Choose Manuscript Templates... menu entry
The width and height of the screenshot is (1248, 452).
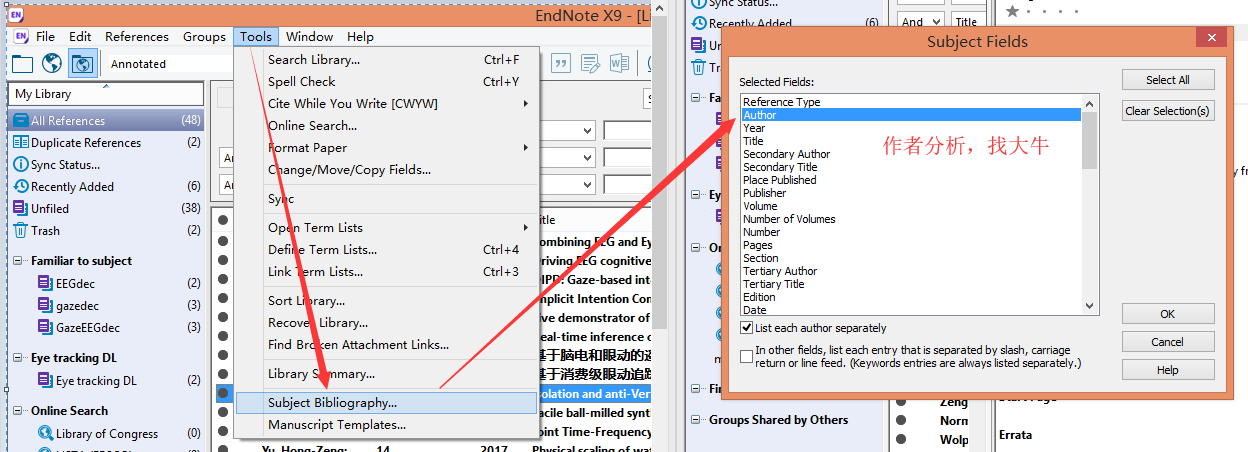click(387, 425)
